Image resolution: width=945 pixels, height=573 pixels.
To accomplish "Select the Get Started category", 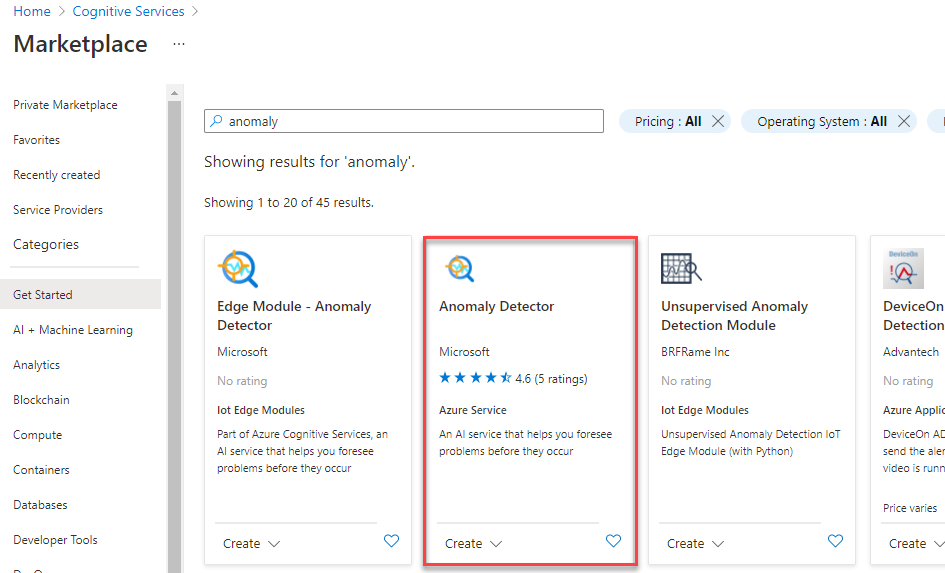I will pos(80,294).
